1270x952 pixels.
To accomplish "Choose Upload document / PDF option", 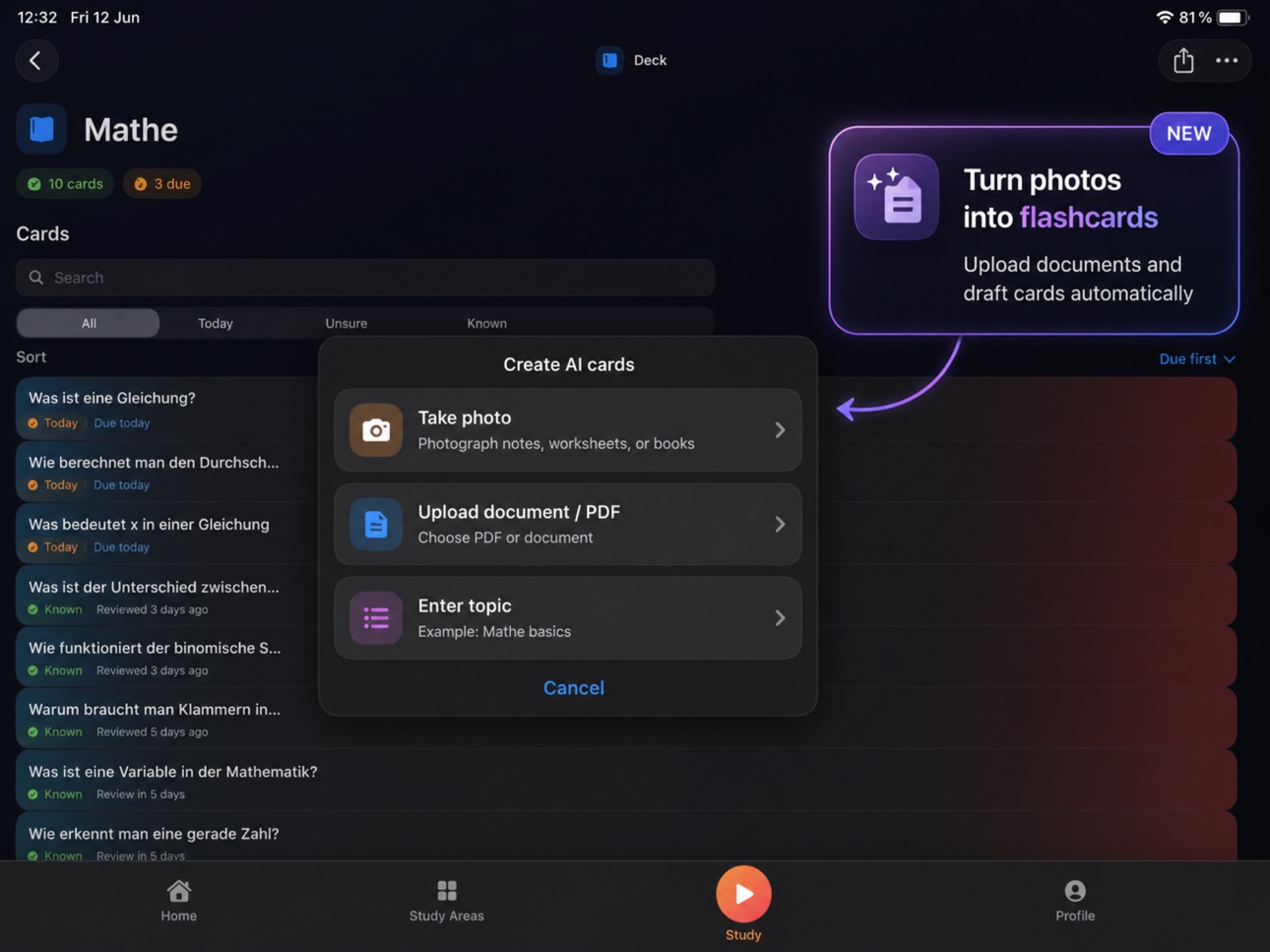I will tap(568, 524).
